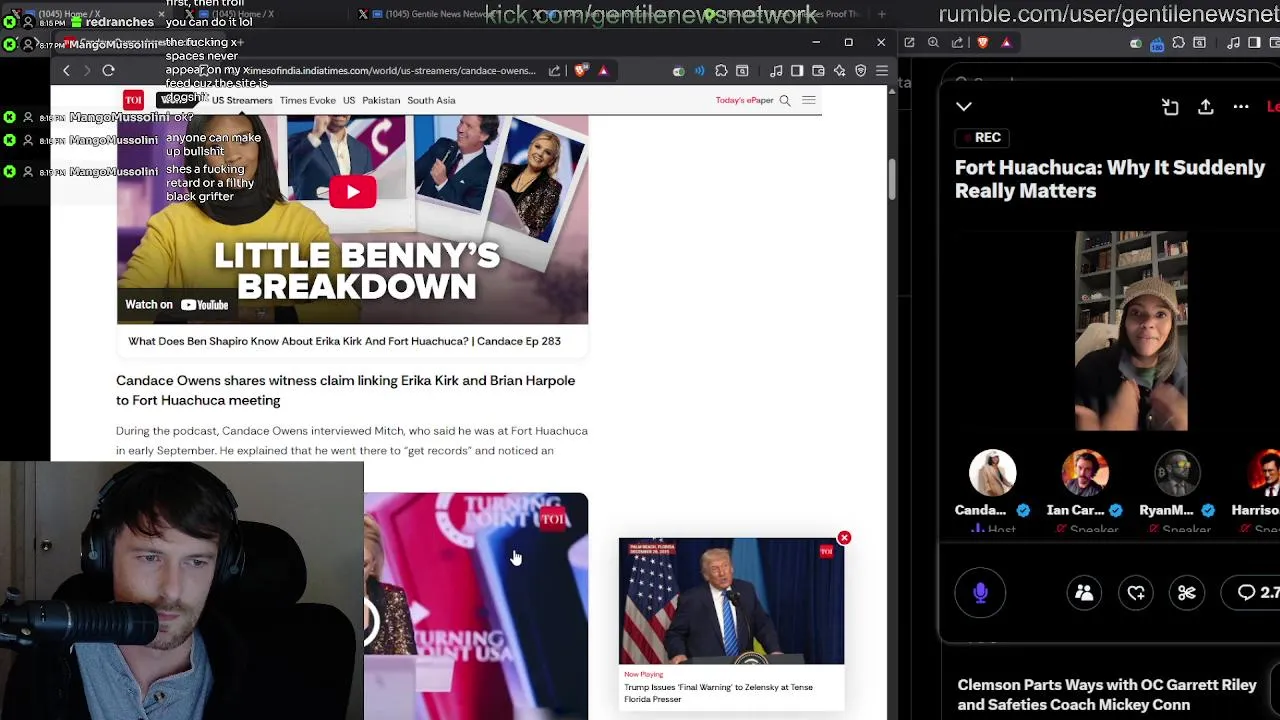Toggle the purple microphone in the Space

click(980, 593)
